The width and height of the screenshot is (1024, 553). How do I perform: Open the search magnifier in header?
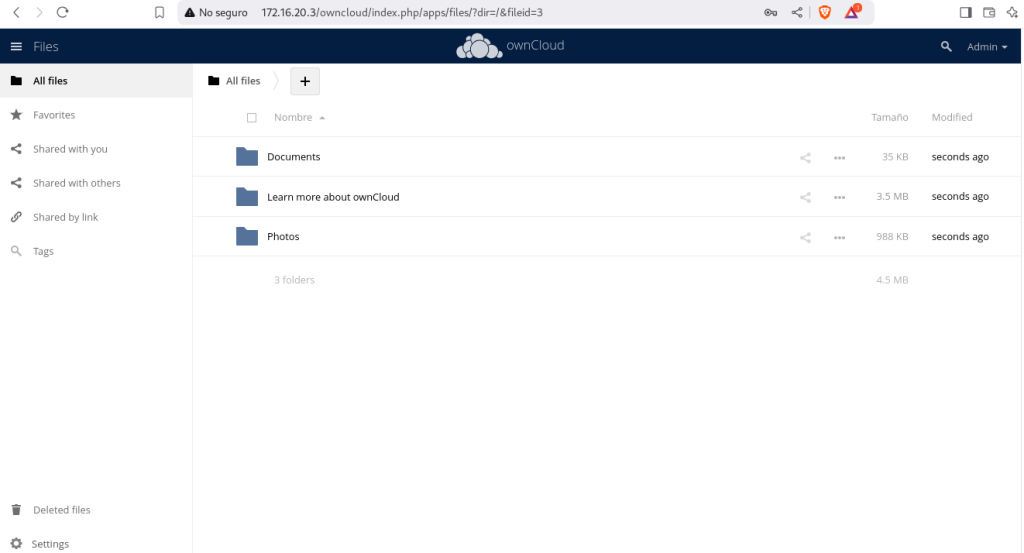[x=946, y=46]
